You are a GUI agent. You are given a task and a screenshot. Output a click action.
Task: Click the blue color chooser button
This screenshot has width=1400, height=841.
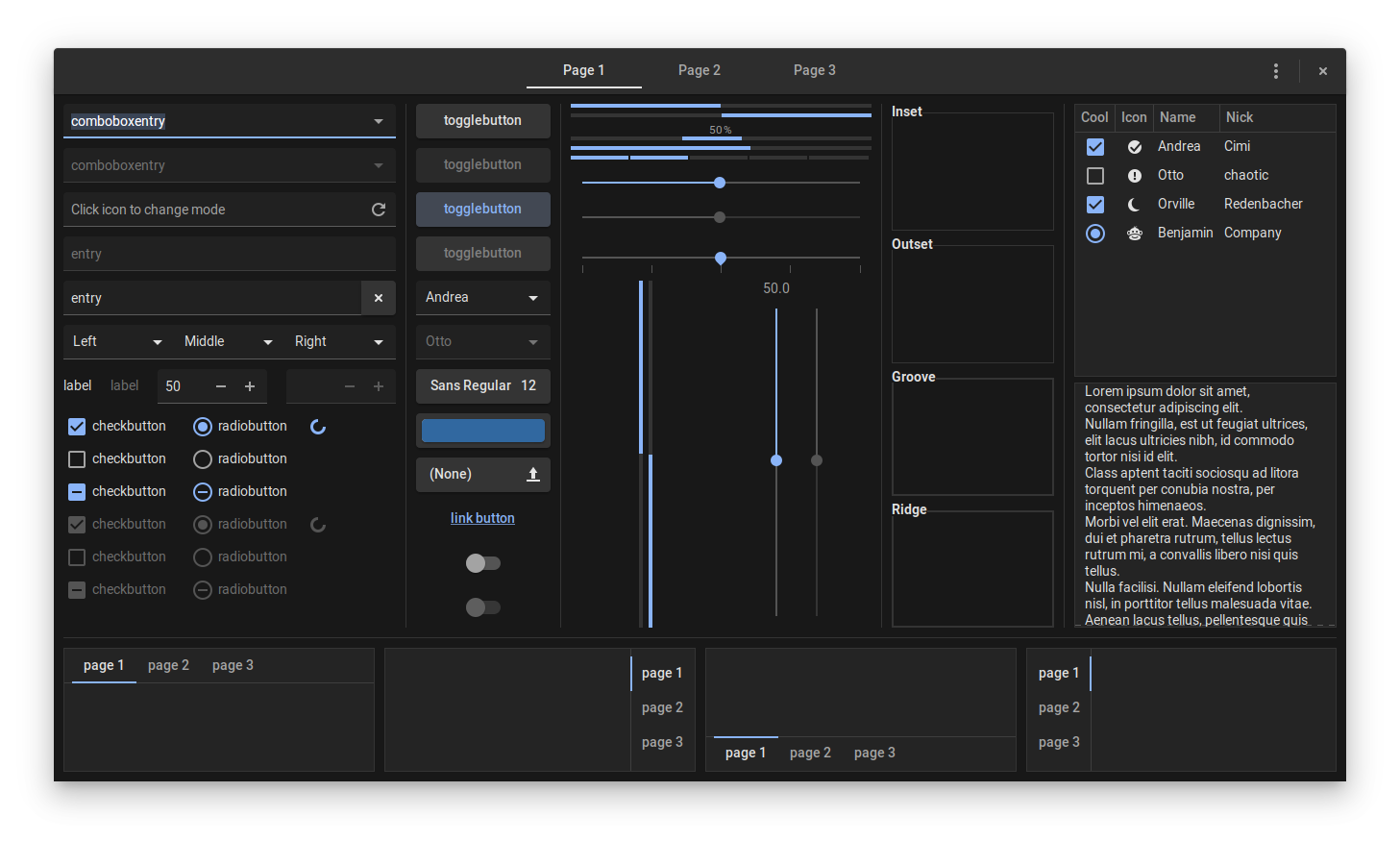[482, 431]
